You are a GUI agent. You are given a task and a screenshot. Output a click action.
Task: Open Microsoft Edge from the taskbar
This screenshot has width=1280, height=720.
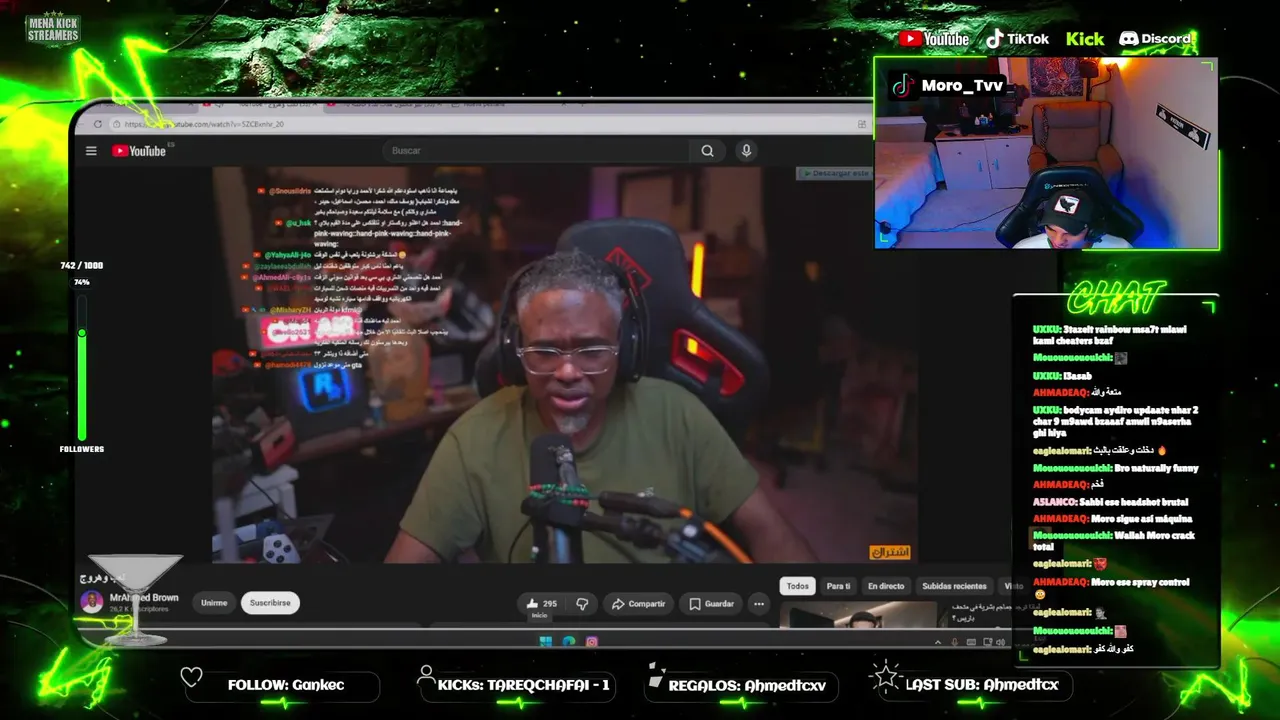coord(569,641)
